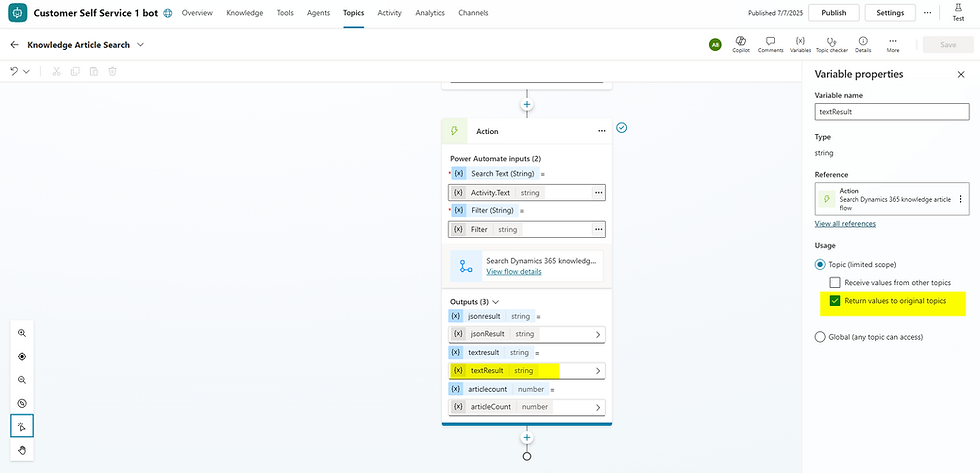Switch to the Agents tab
Screen dimensions: 980x473
tap(318, 12)
